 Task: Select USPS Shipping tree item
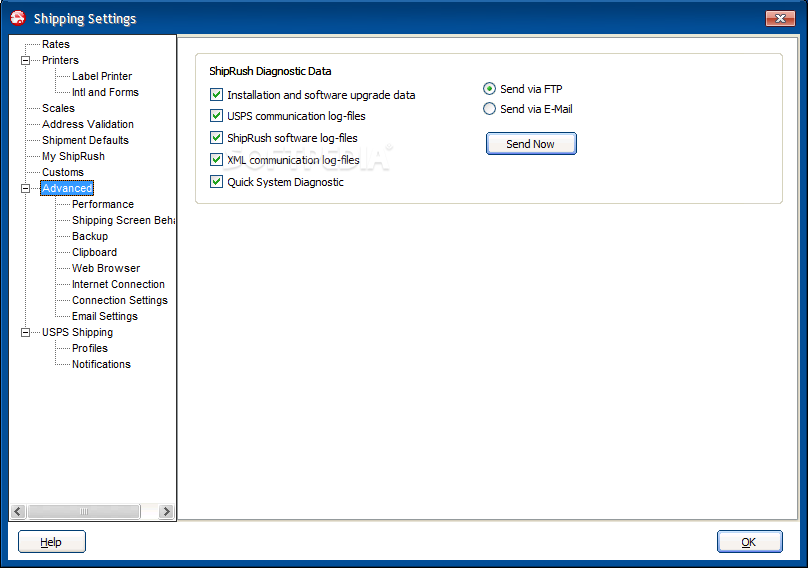[77, 332]
